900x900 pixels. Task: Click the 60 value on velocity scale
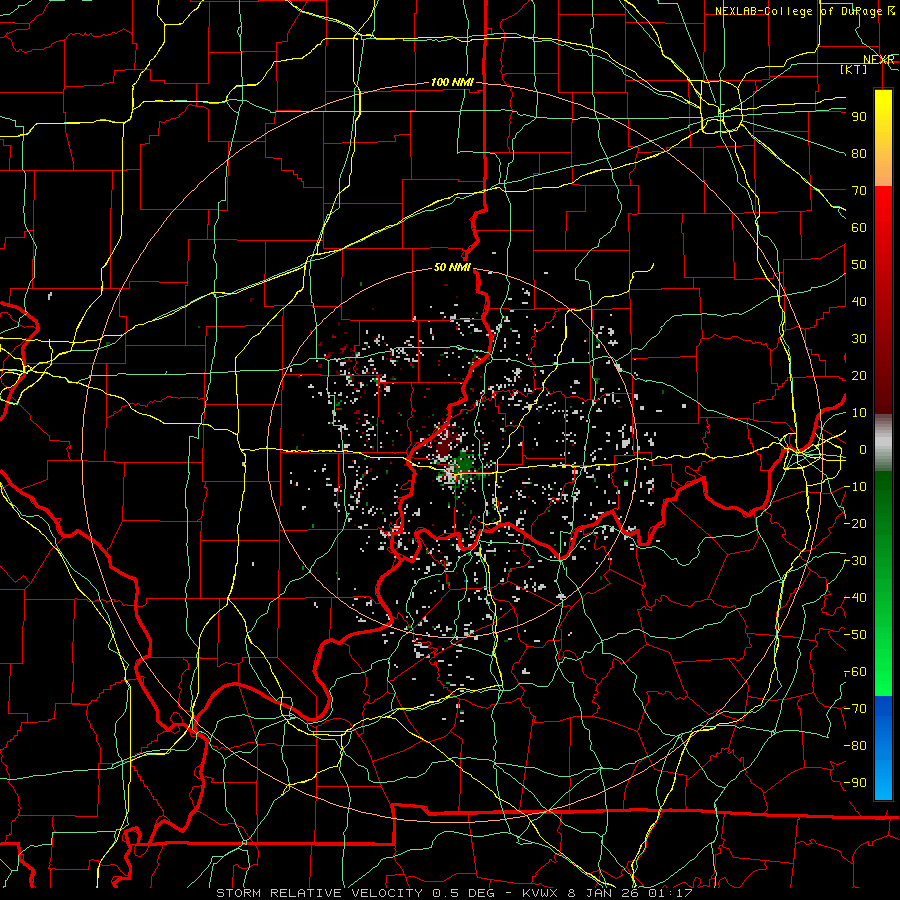tap(859, 227)
